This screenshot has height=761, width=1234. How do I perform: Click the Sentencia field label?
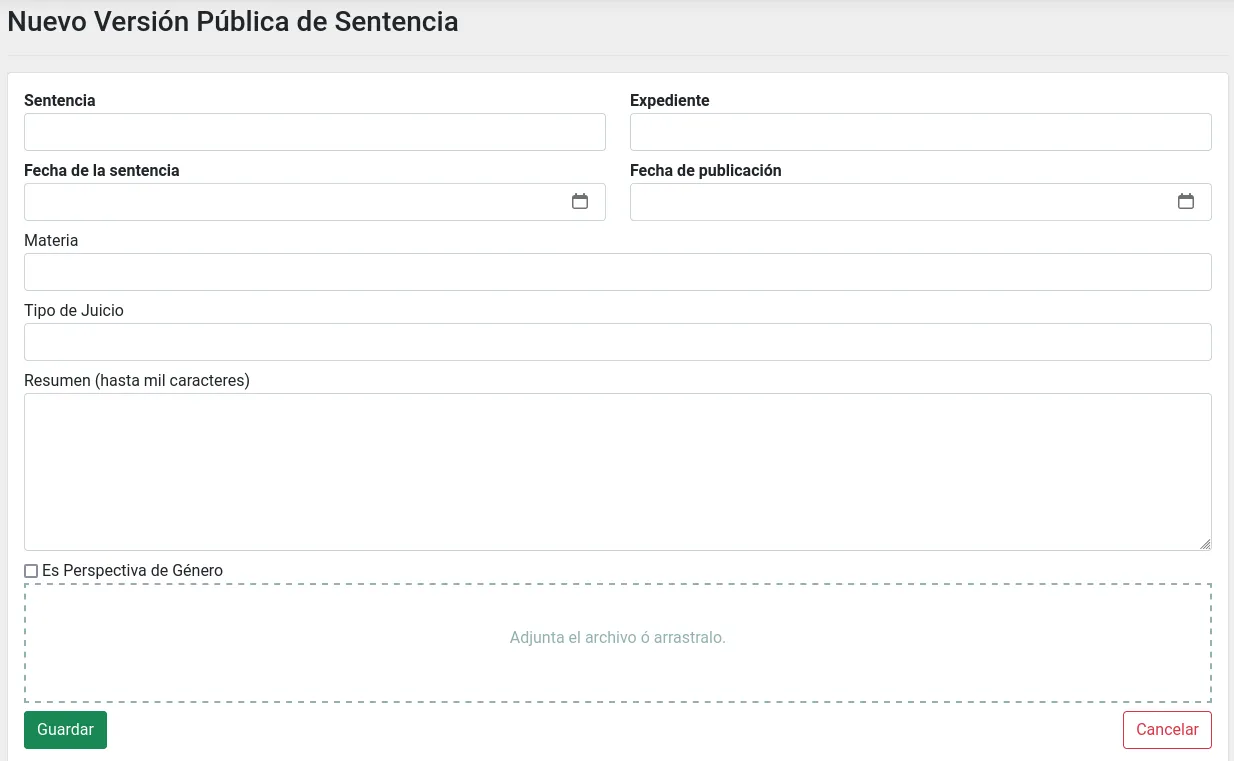point(59,100)
